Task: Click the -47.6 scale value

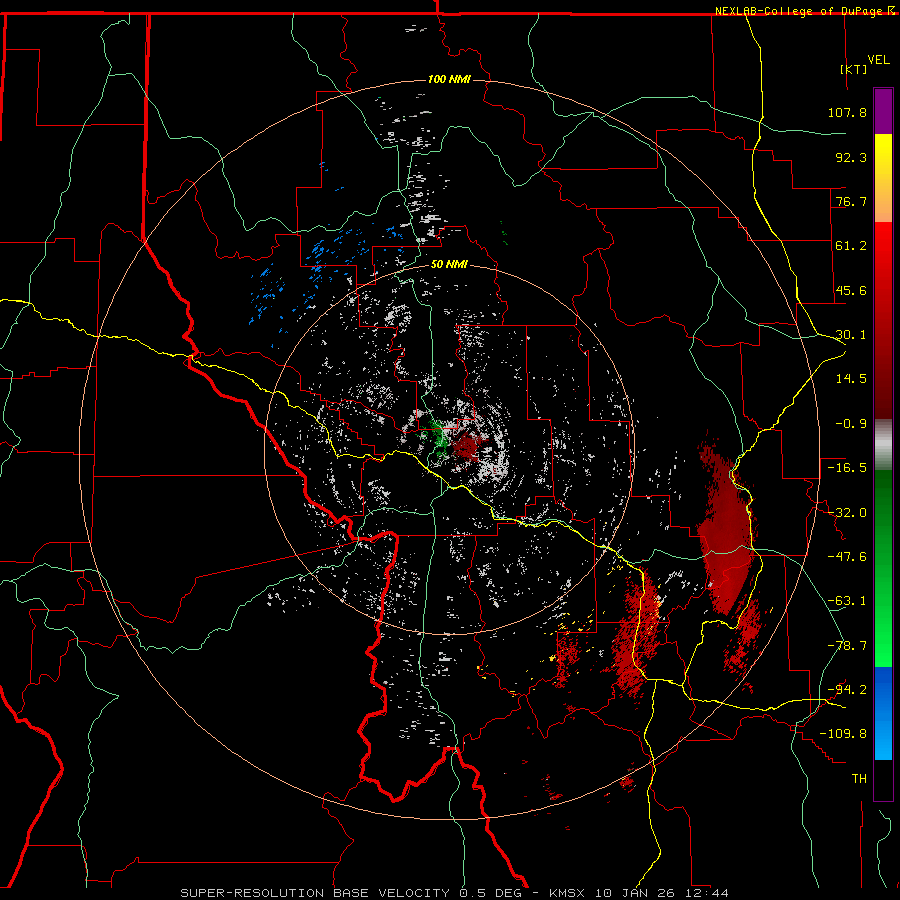Action: (847, 557)
